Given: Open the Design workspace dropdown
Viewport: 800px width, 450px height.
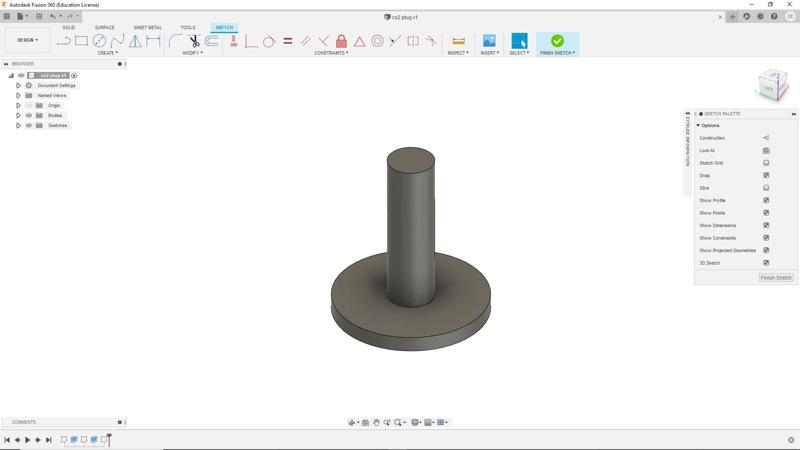Looking at the screenshot, I should (27, 40).
